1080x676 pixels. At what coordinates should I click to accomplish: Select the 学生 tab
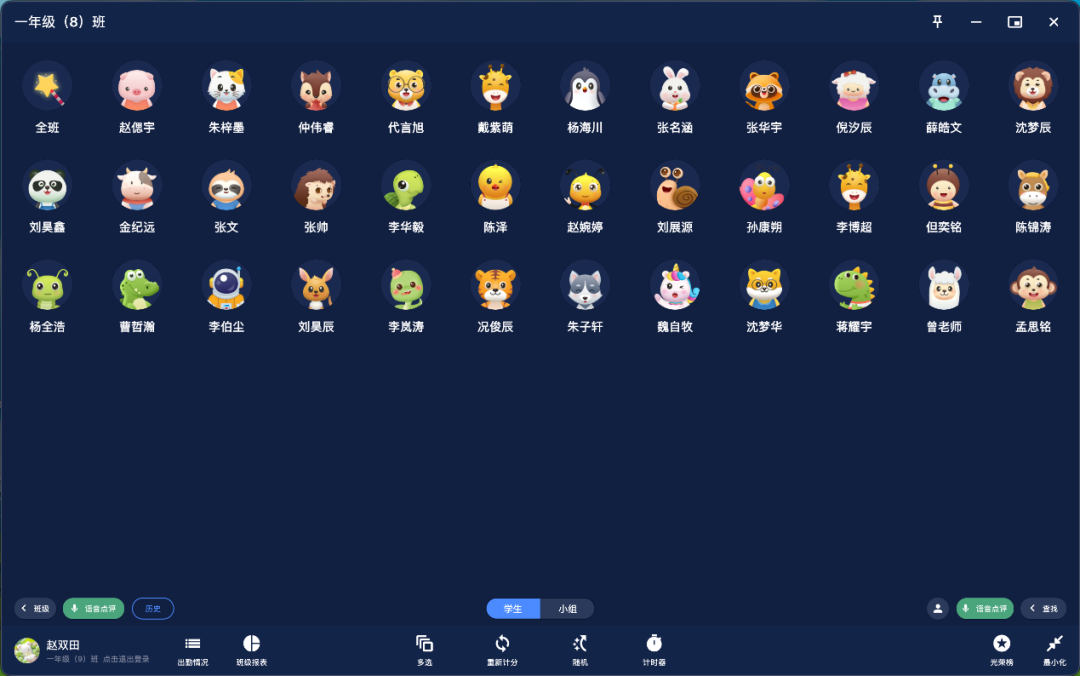[513, 608]
